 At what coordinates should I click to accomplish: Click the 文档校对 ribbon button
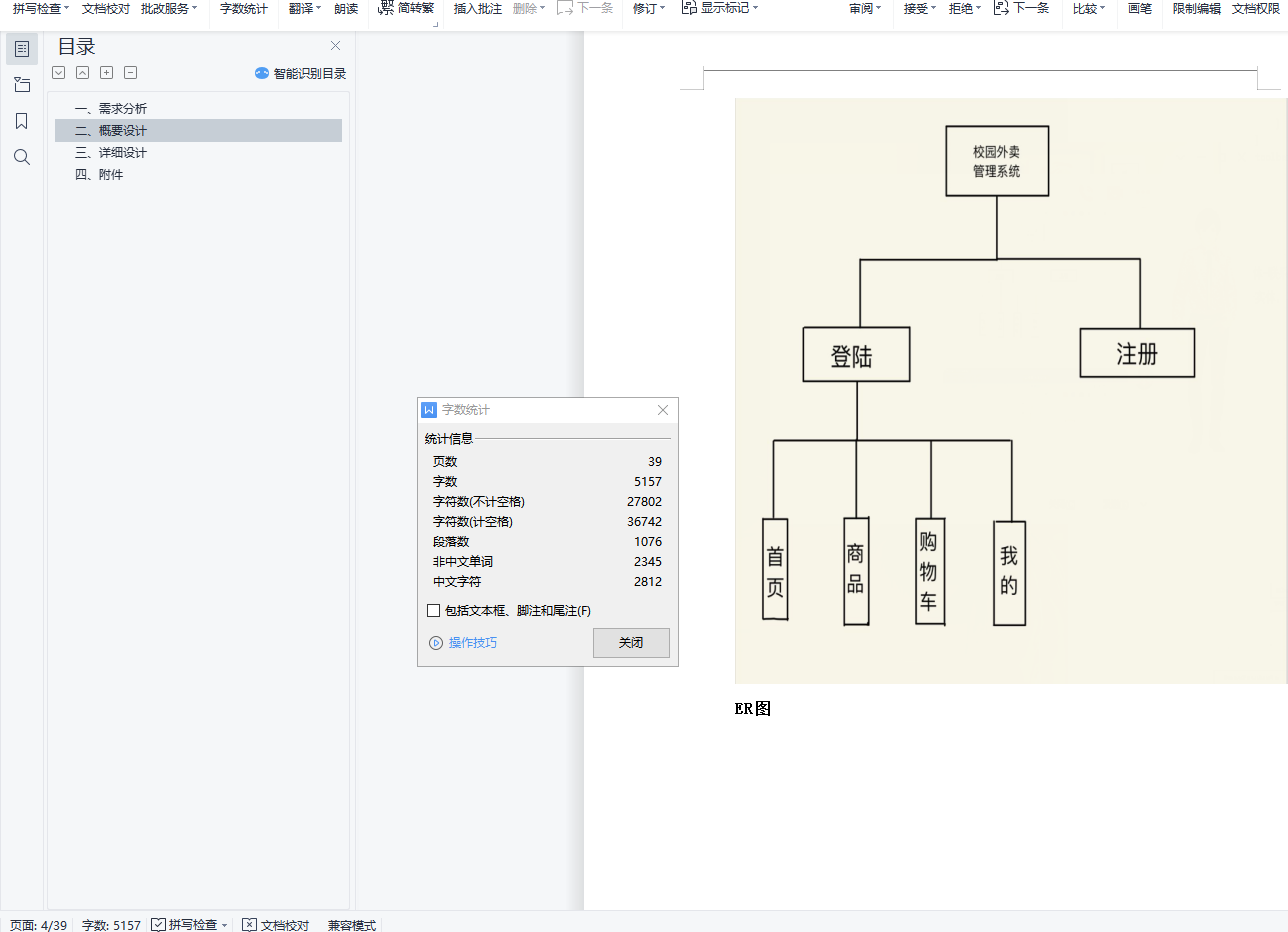tap(106, 8)
